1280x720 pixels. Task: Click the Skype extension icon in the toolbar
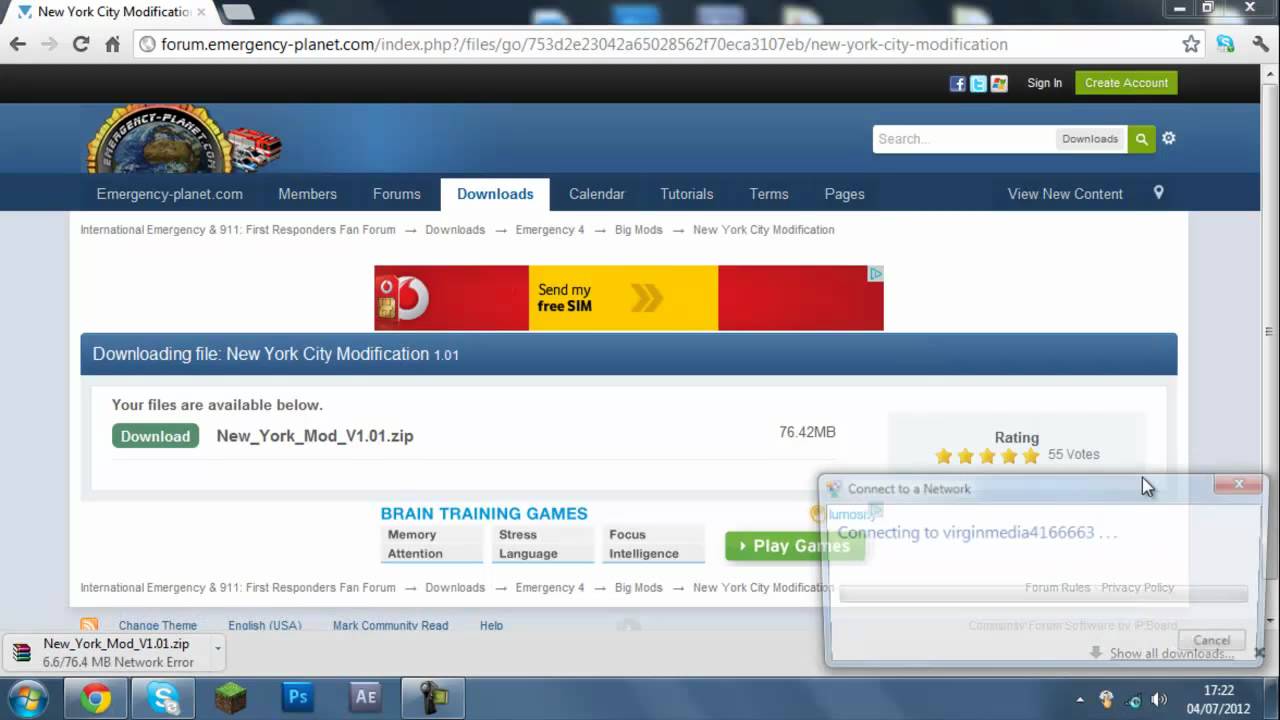coord(1225,44)
